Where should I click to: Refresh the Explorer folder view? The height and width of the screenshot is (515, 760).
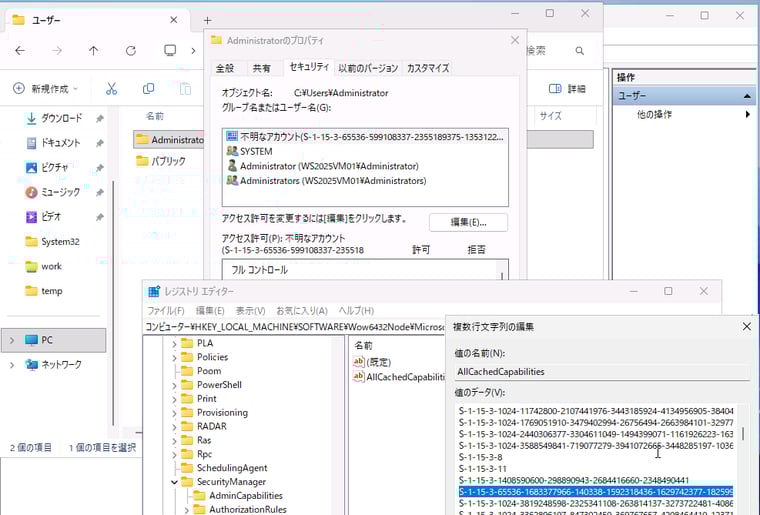pyautogui.click(x=131, y=50)
